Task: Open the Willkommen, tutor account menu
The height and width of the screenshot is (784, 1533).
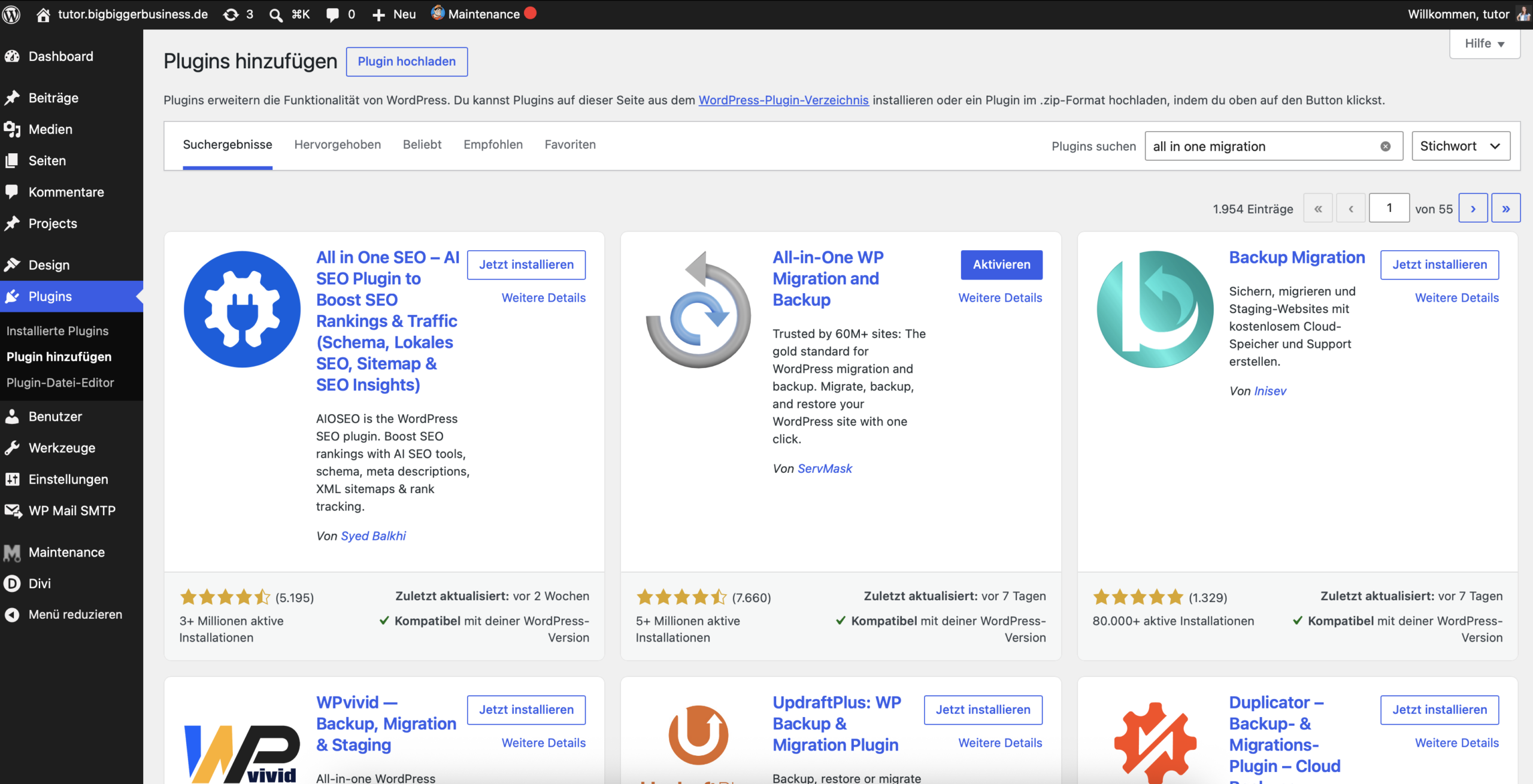Action: coord(1468,14)
